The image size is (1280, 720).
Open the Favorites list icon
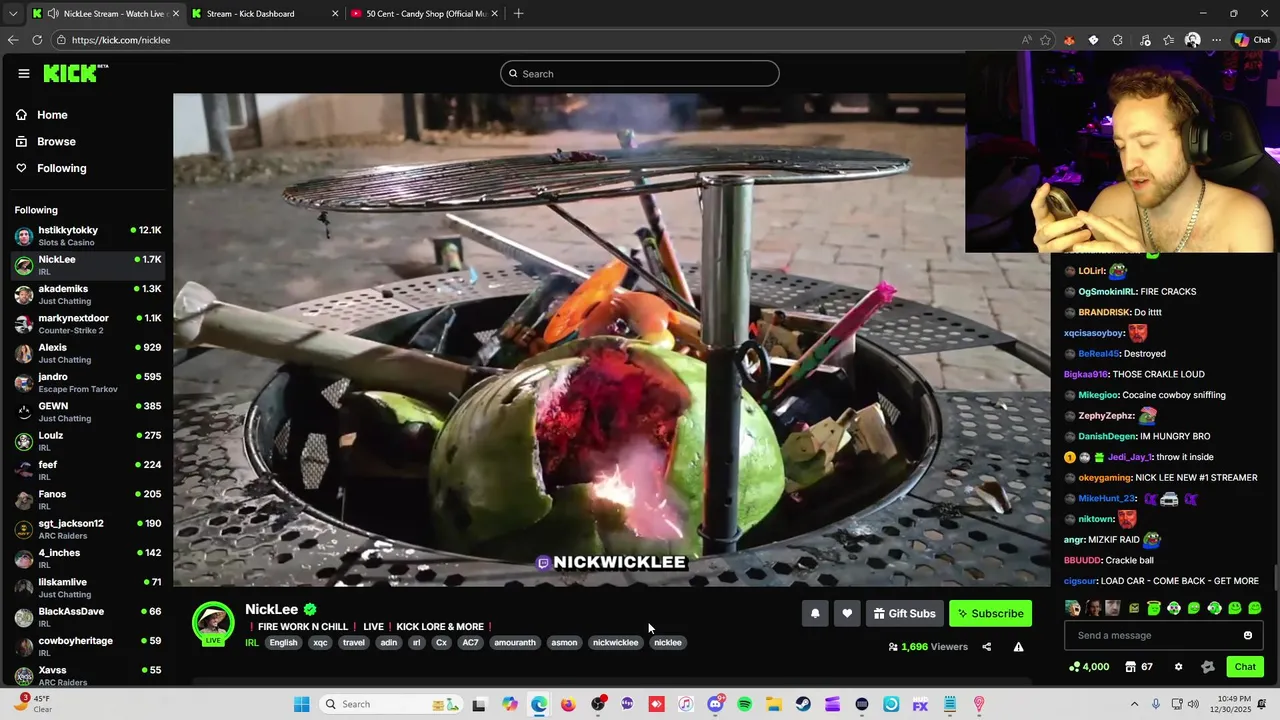click(x=1168, y=40)
